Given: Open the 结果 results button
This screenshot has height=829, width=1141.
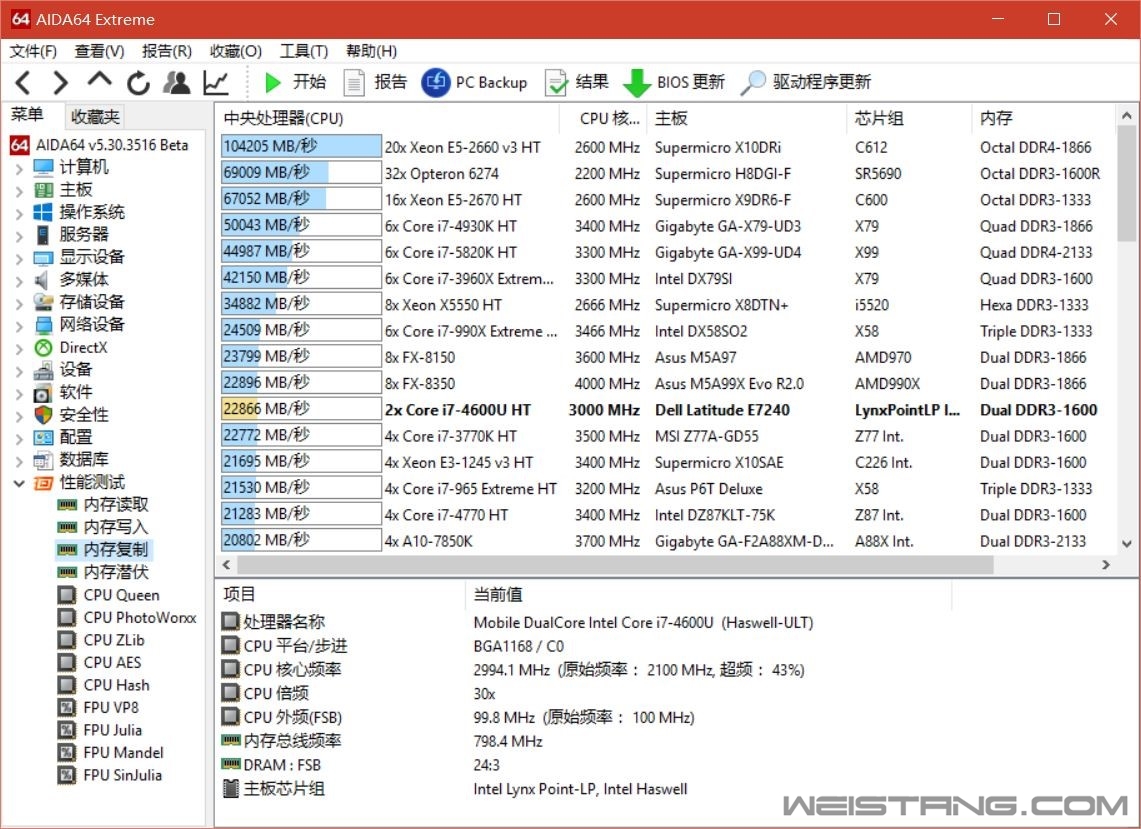Looking at the screenshot, I should (576, 82).
